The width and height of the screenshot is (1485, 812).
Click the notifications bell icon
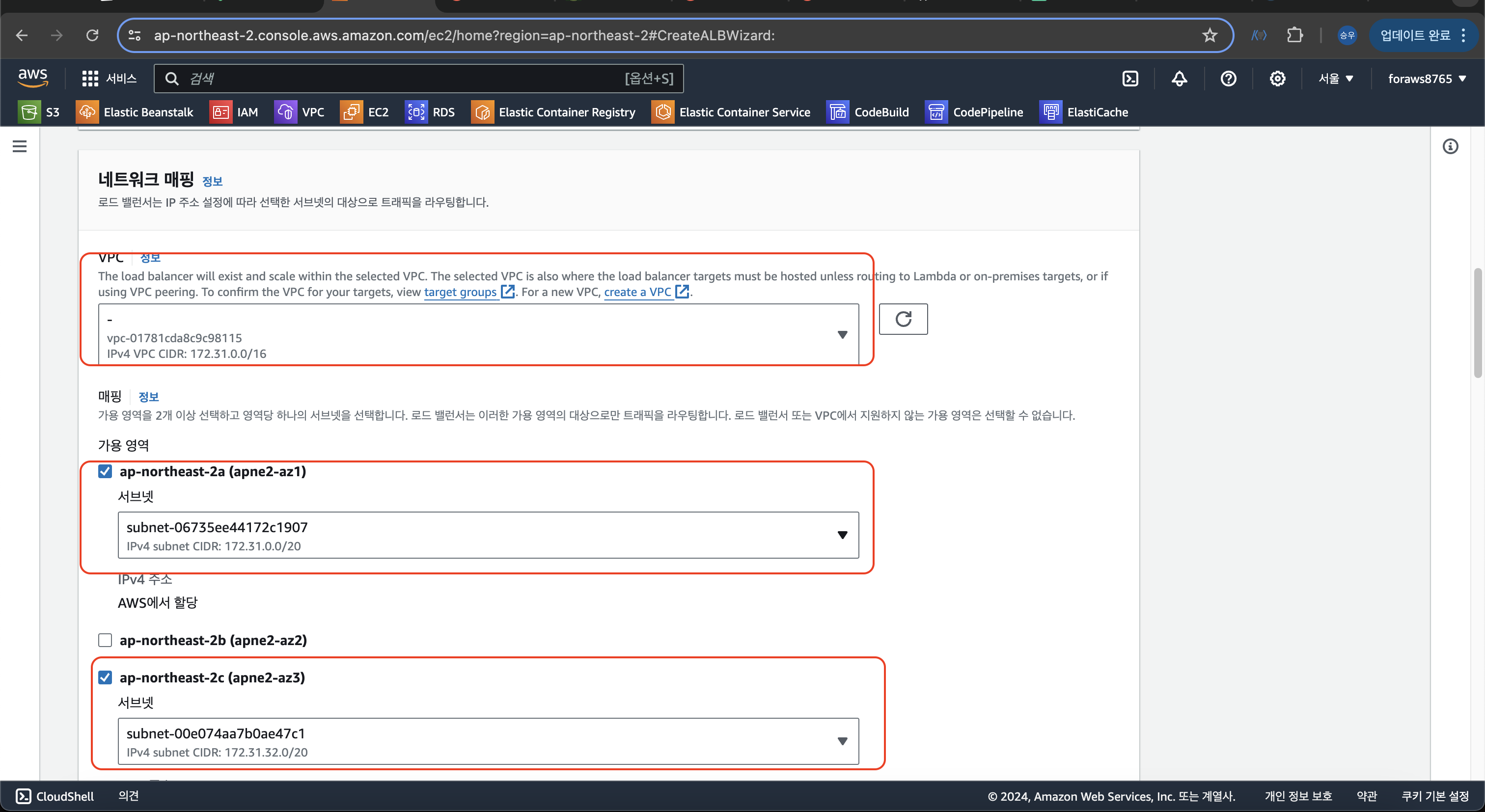tap(1179, 79)
